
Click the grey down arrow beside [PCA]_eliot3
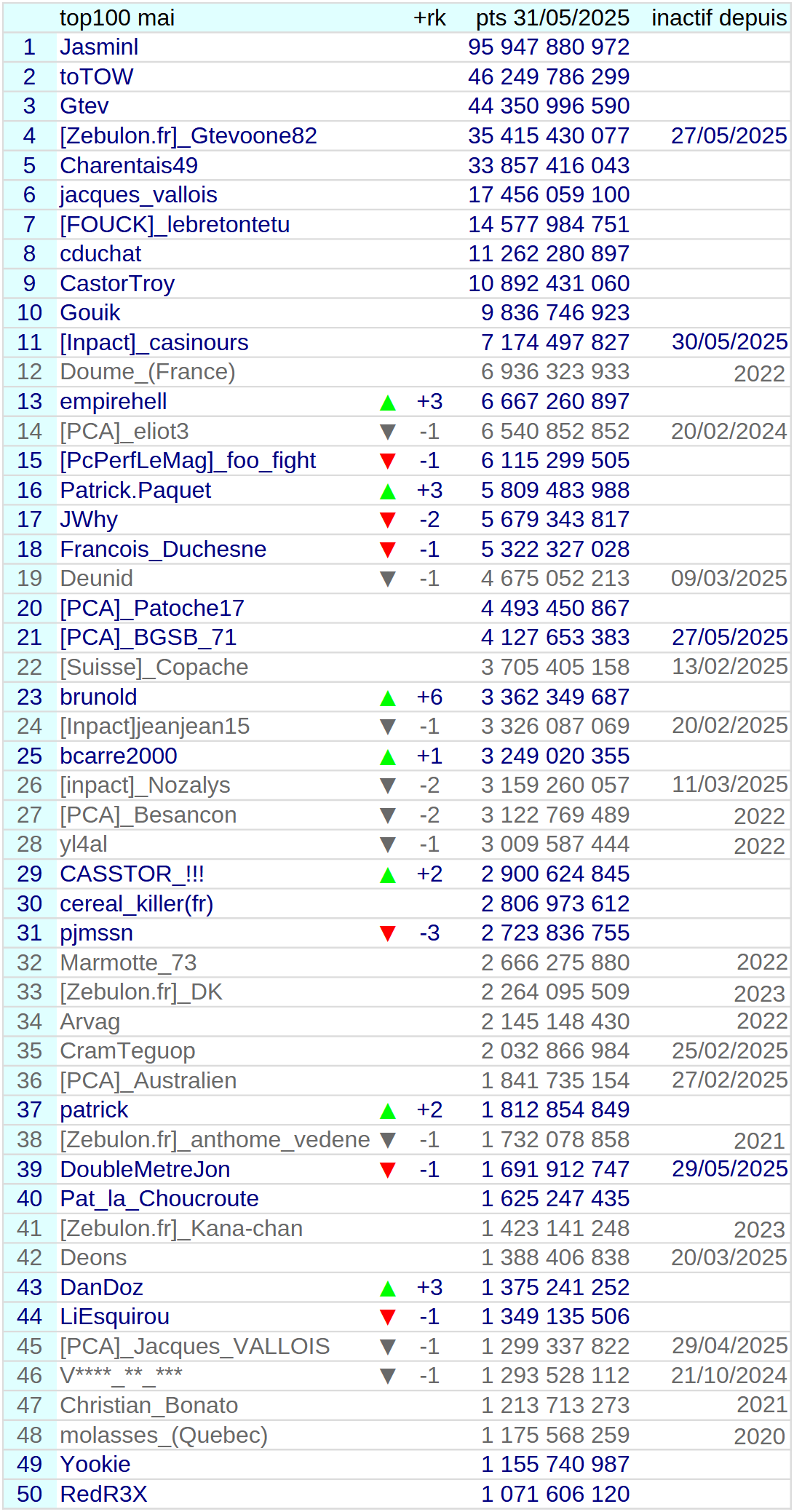tap(388, 432)
